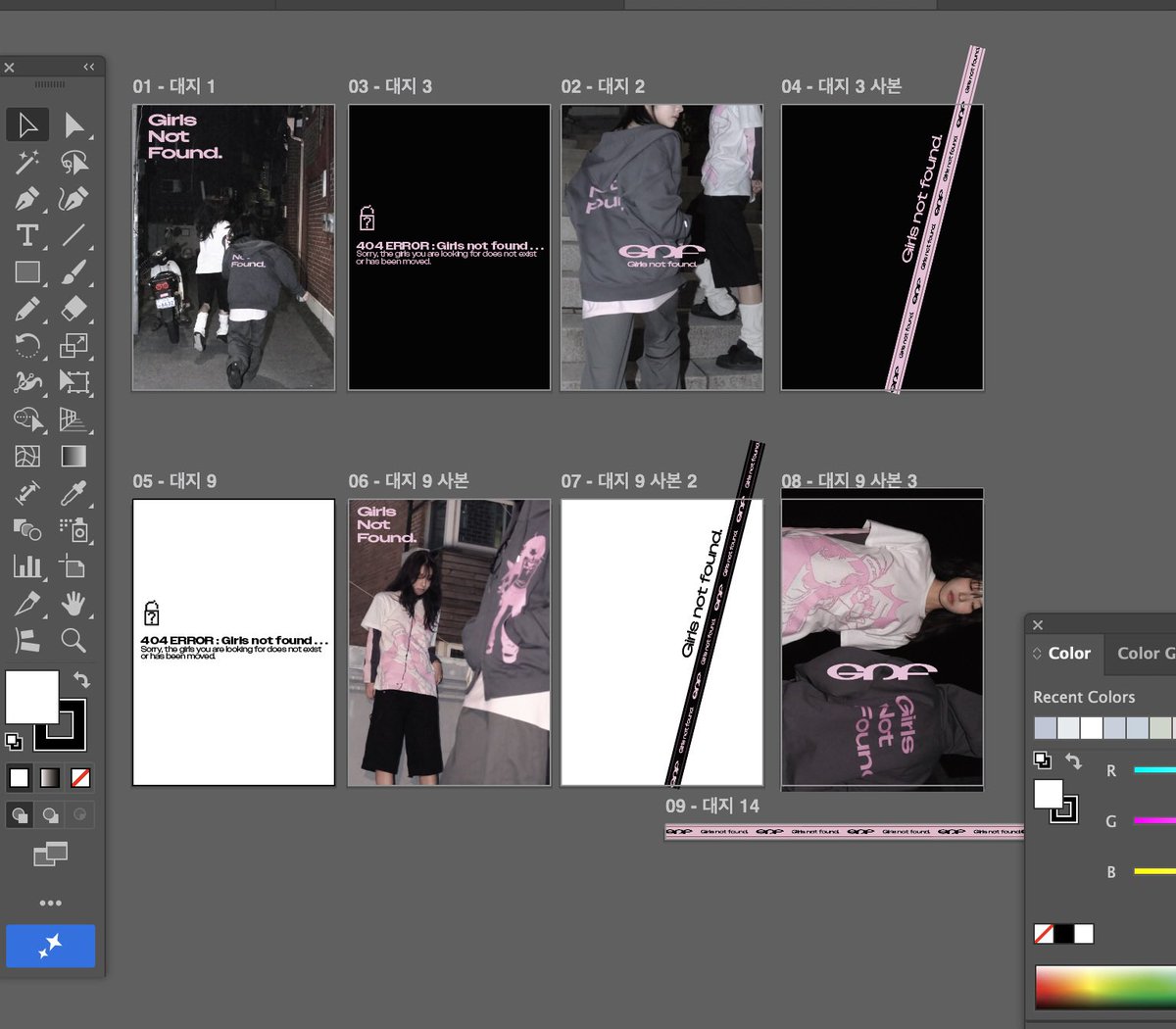Select the Magic Wand tool
The width and height of the screenshot is (1176, 1029).
pos(27,162)
